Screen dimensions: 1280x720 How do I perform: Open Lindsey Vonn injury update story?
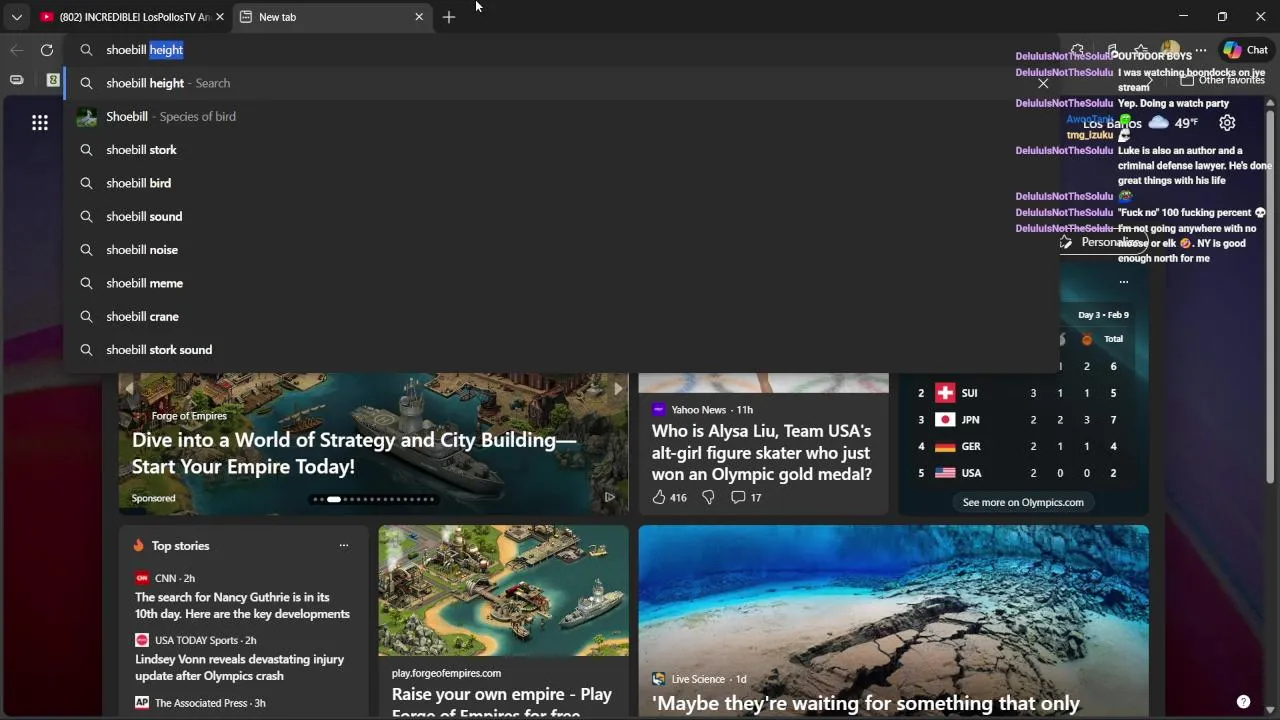click(x=240, y=667)
